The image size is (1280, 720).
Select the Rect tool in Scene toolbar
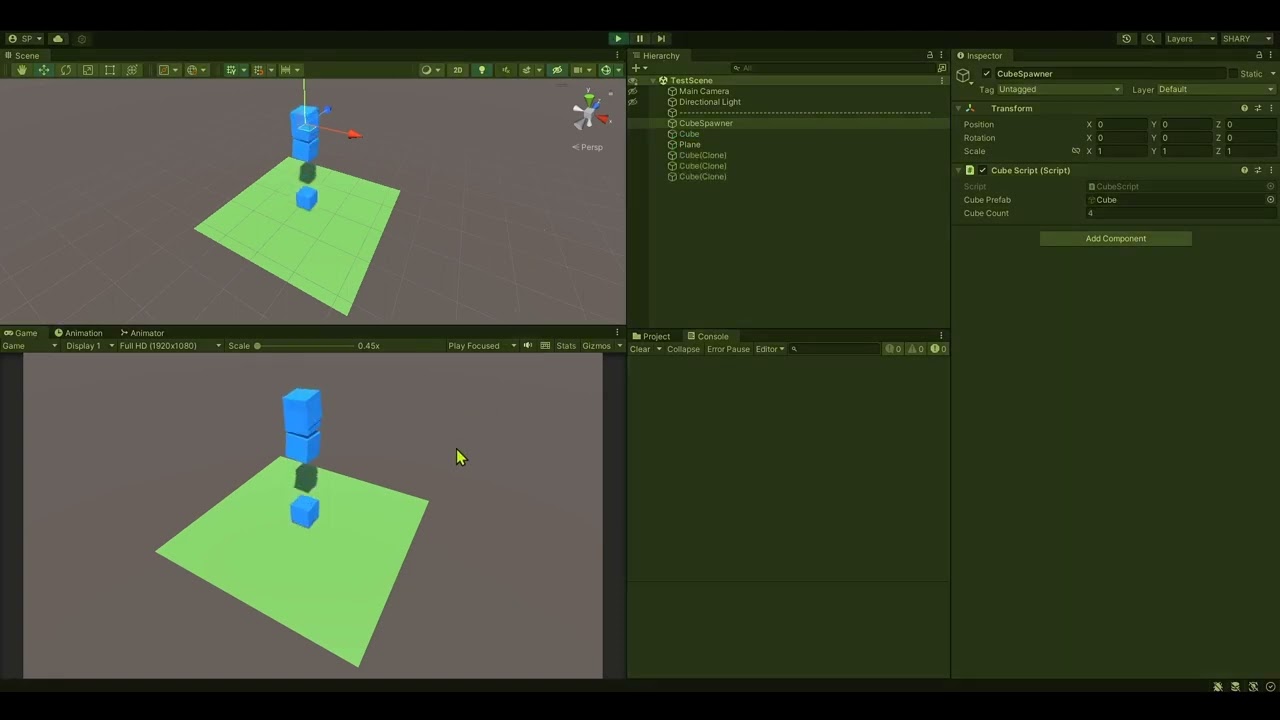(110, 70)
